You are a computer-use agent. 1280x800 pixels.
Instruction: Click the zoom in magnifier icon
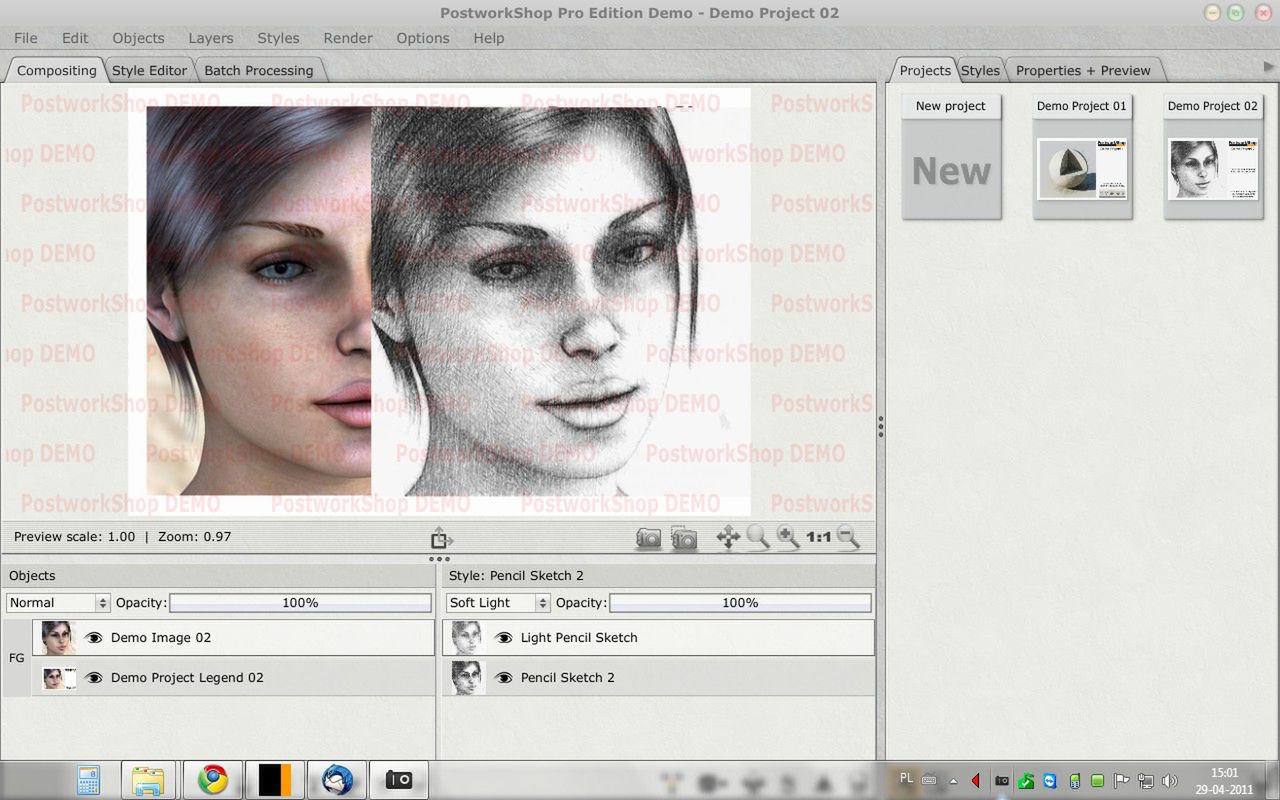[788, 538]
